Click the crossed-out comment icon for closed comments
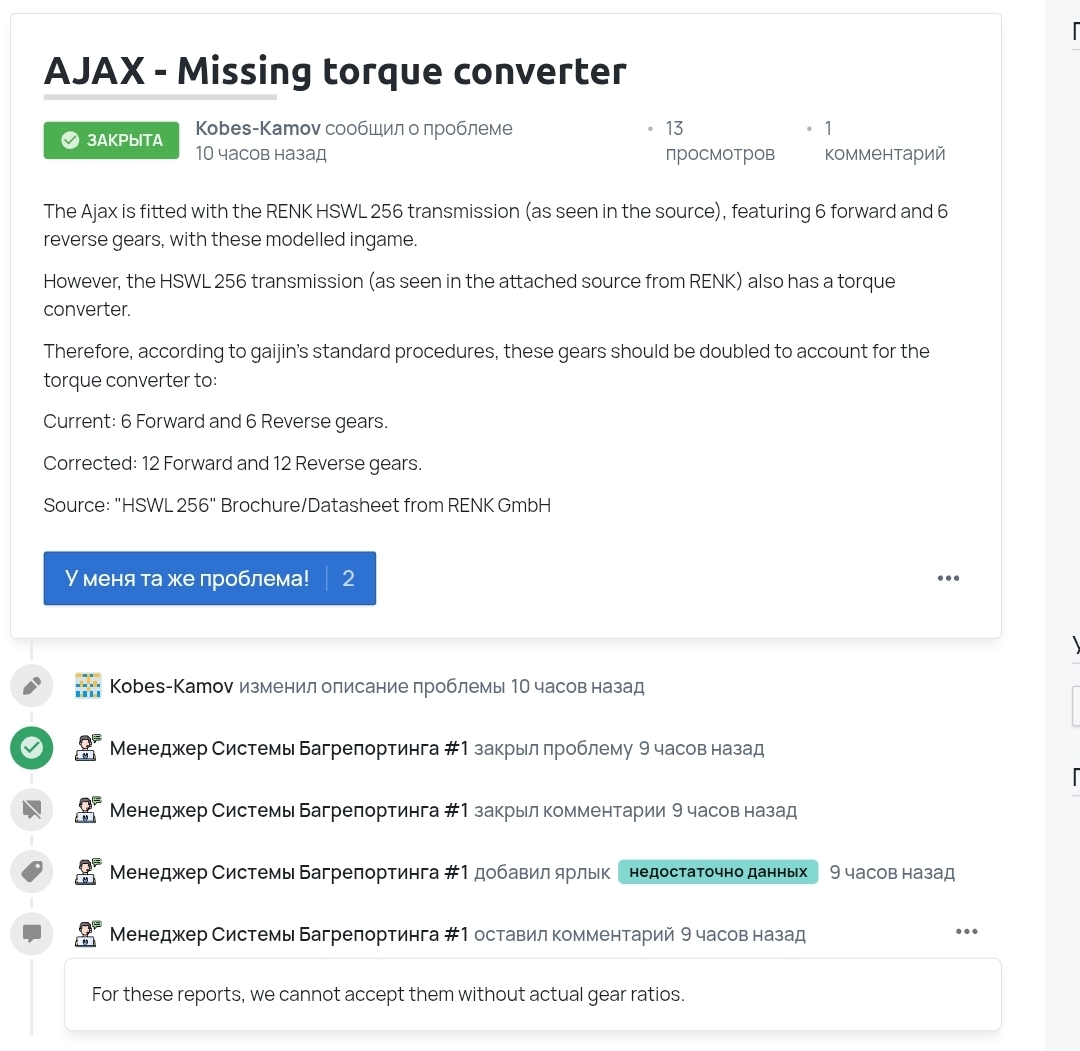The image size is (1080, 1051). point(31,809)
